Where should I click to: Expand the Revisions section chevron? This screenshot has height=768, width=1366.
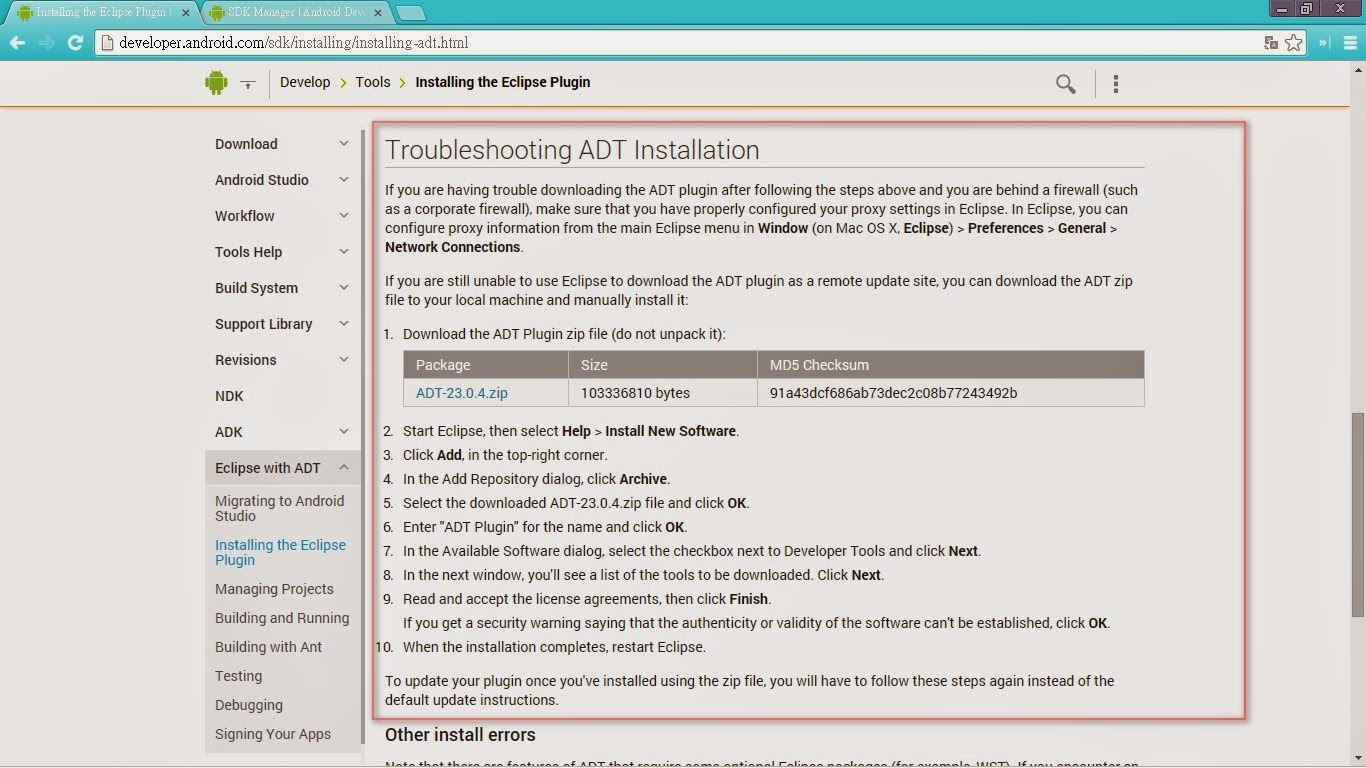coord(344,360)
